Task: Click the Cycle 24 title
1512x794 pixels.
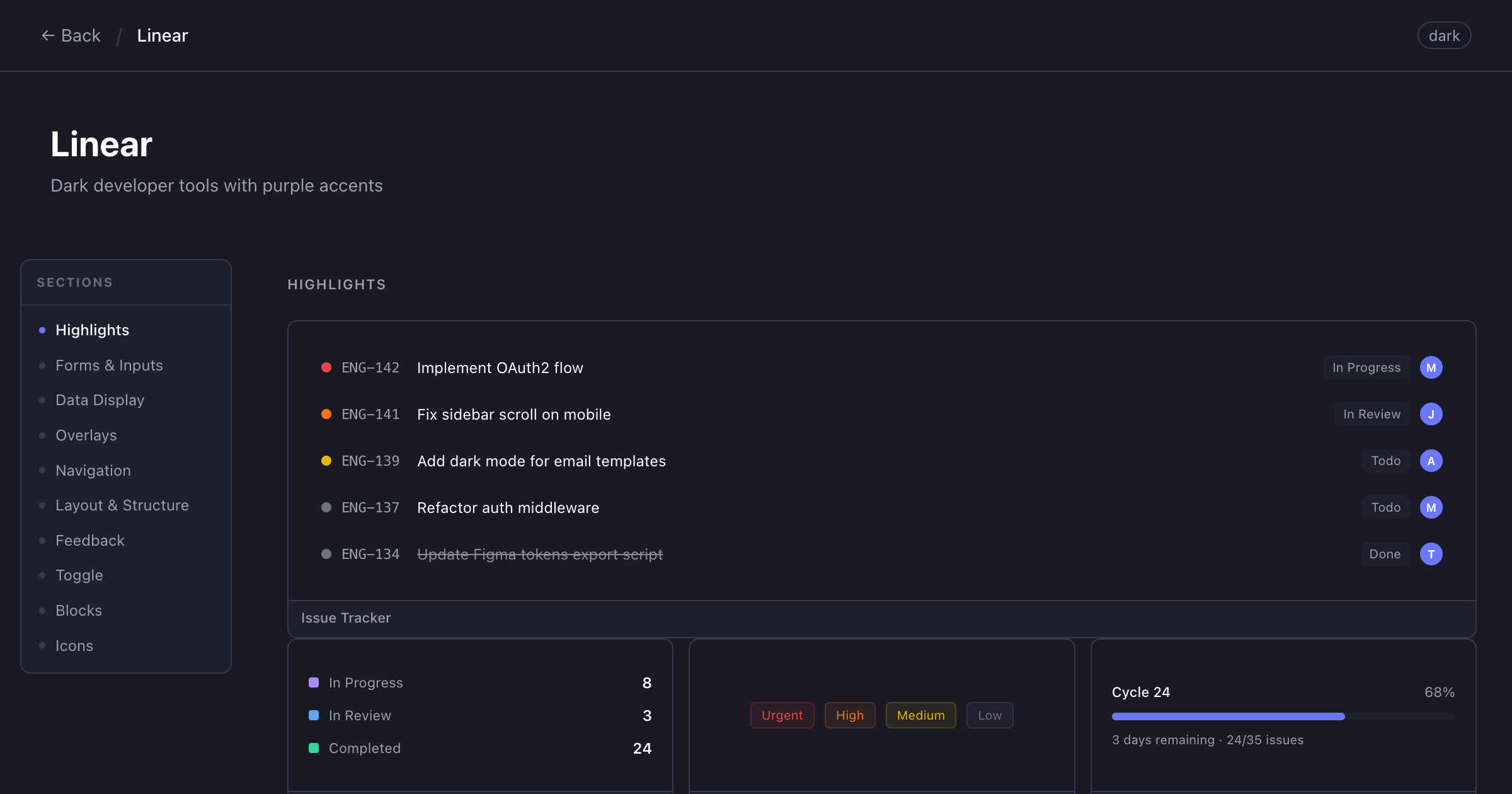Action: 1141,693
